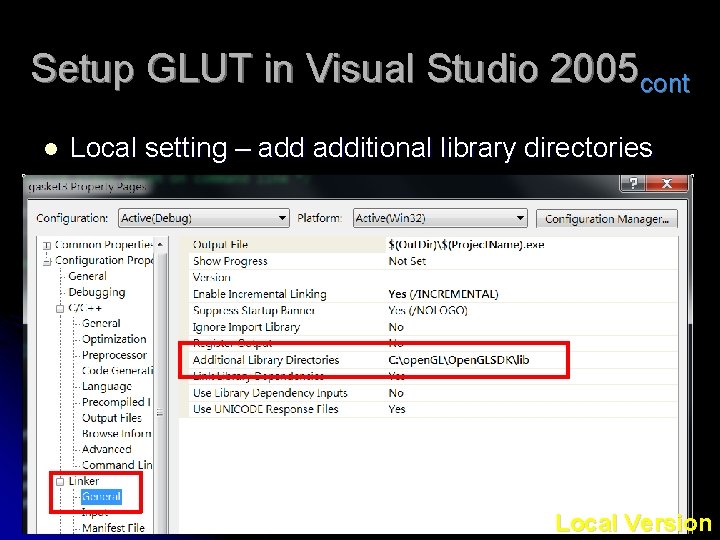Select General under Configuration Properties

87,276
